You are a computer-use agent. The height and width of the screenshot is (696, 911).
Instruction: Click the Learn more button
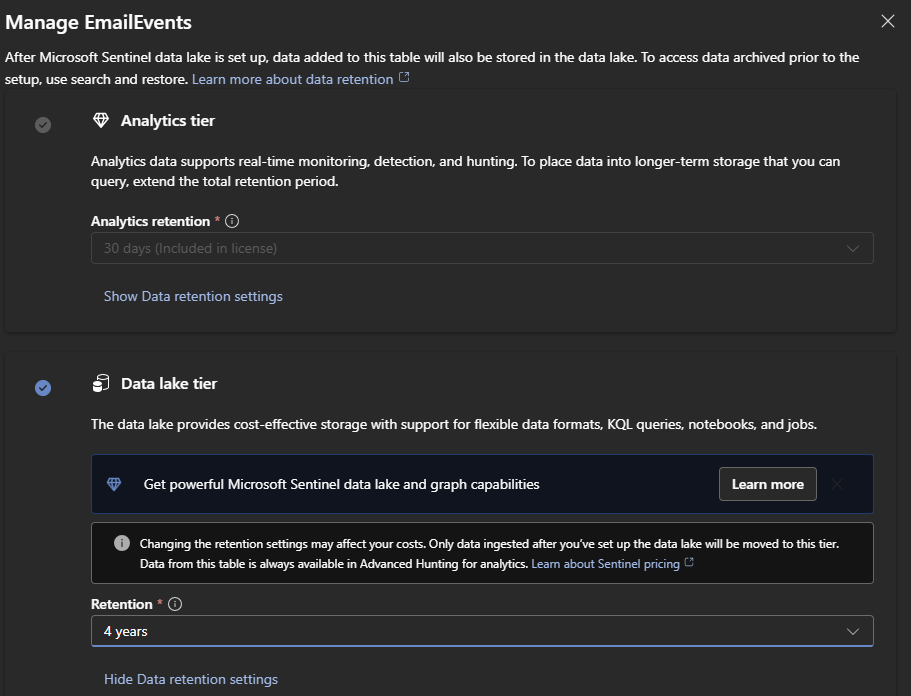tap(767, 484)
